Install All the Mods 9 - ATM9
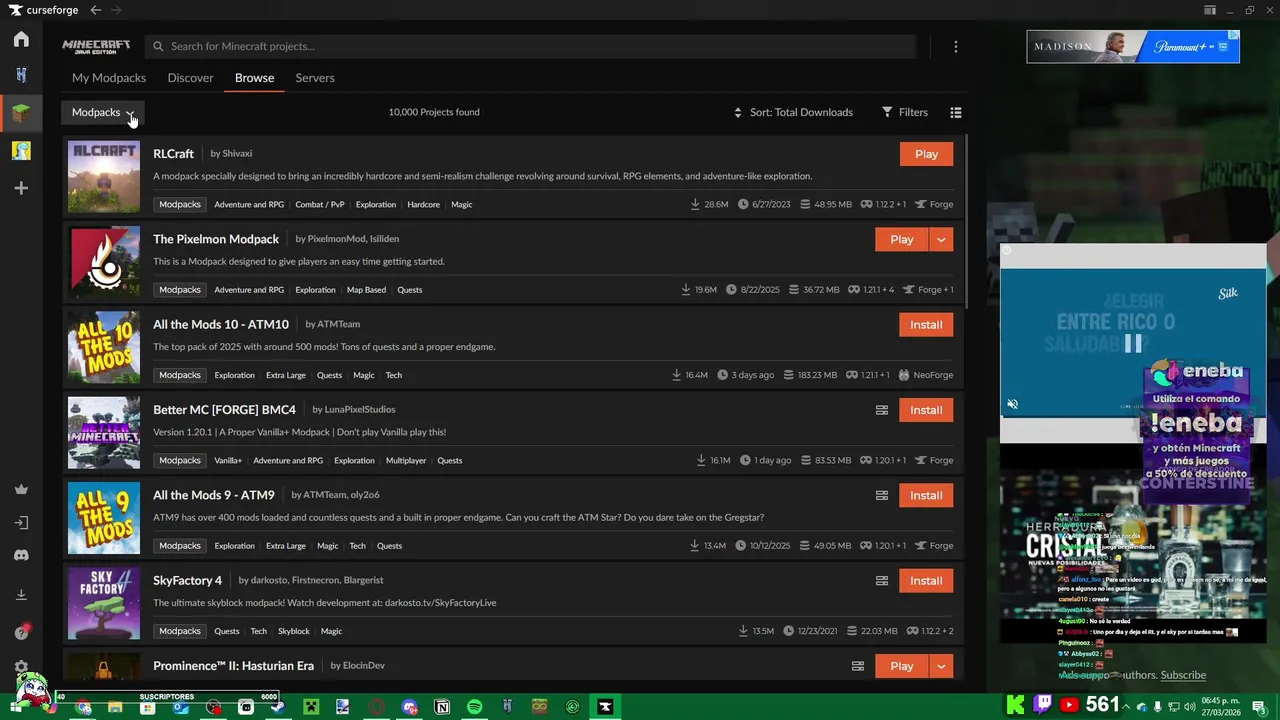This screenshot has width=1280, height=720. point(926,495)
